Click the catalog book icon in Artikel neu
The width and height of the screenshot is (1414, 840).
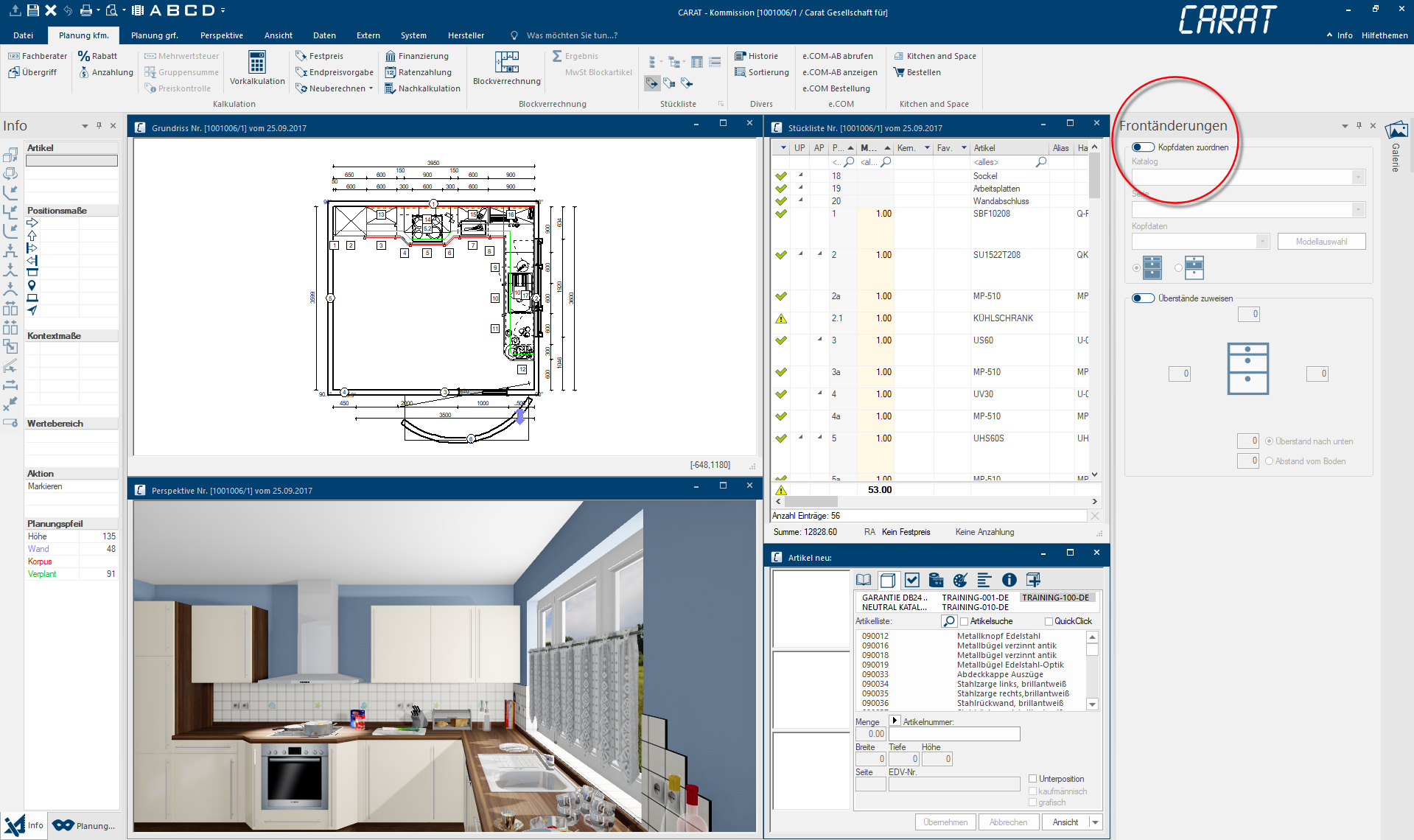pyautogui.click(x=864, y=581)
